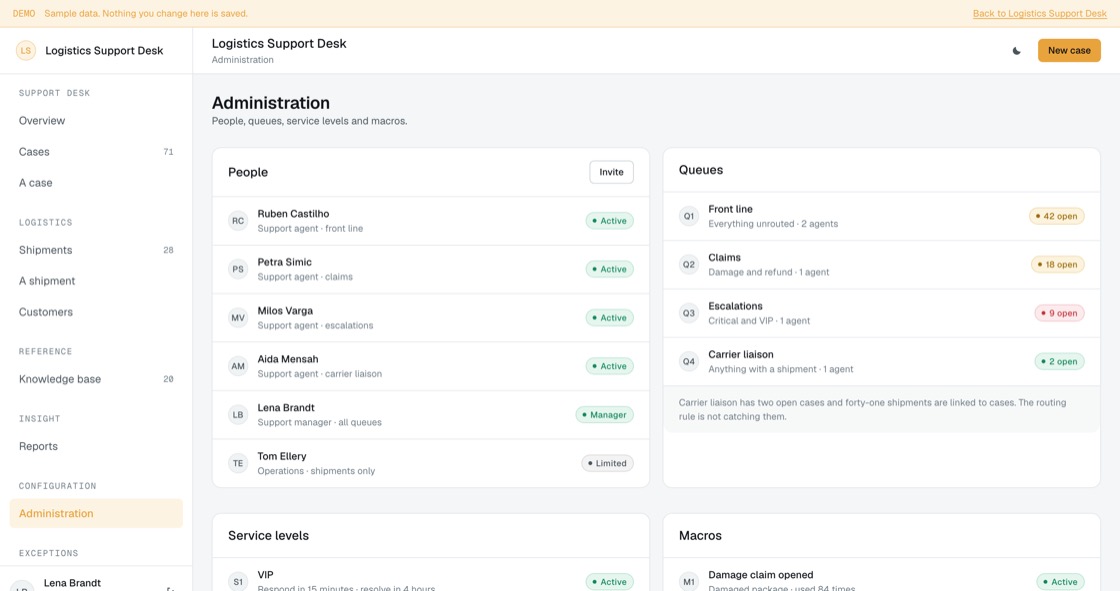The width and height of the screenshot is (1120, 591).
Task: Select the Milos Varga name
Action: click(285, 311)
